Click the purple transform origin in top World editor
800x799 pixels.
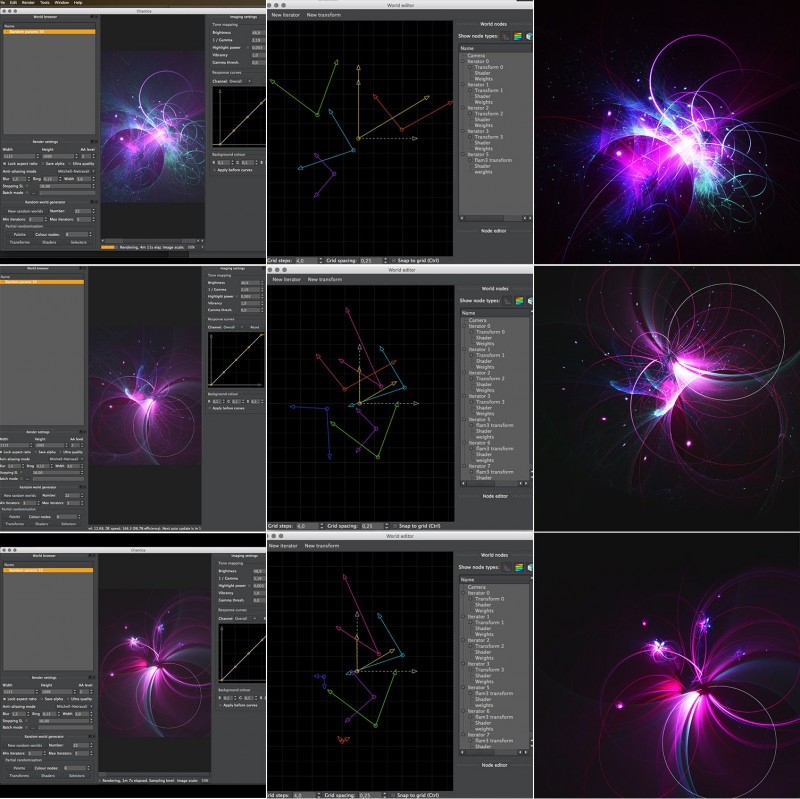pyautogui.click(x=334, y=174)
